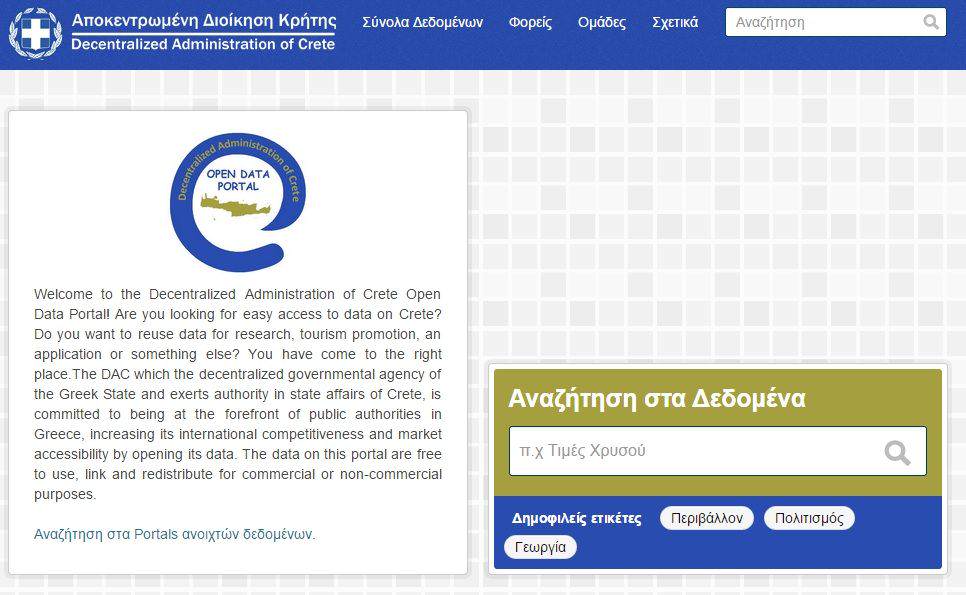
Task: Click the Greek national emblem logo
Action: click(35, 32)
